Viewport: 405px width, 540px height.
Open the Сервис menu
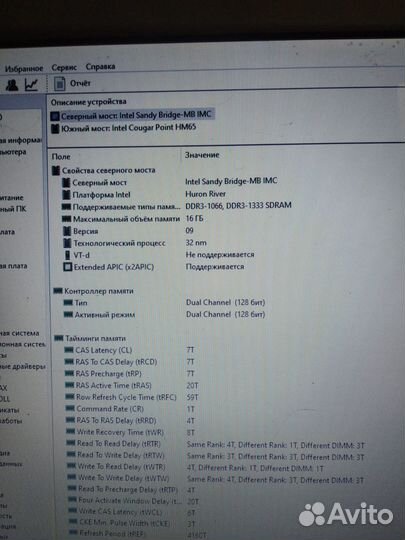pyautogui.click(x=64, y=68)
